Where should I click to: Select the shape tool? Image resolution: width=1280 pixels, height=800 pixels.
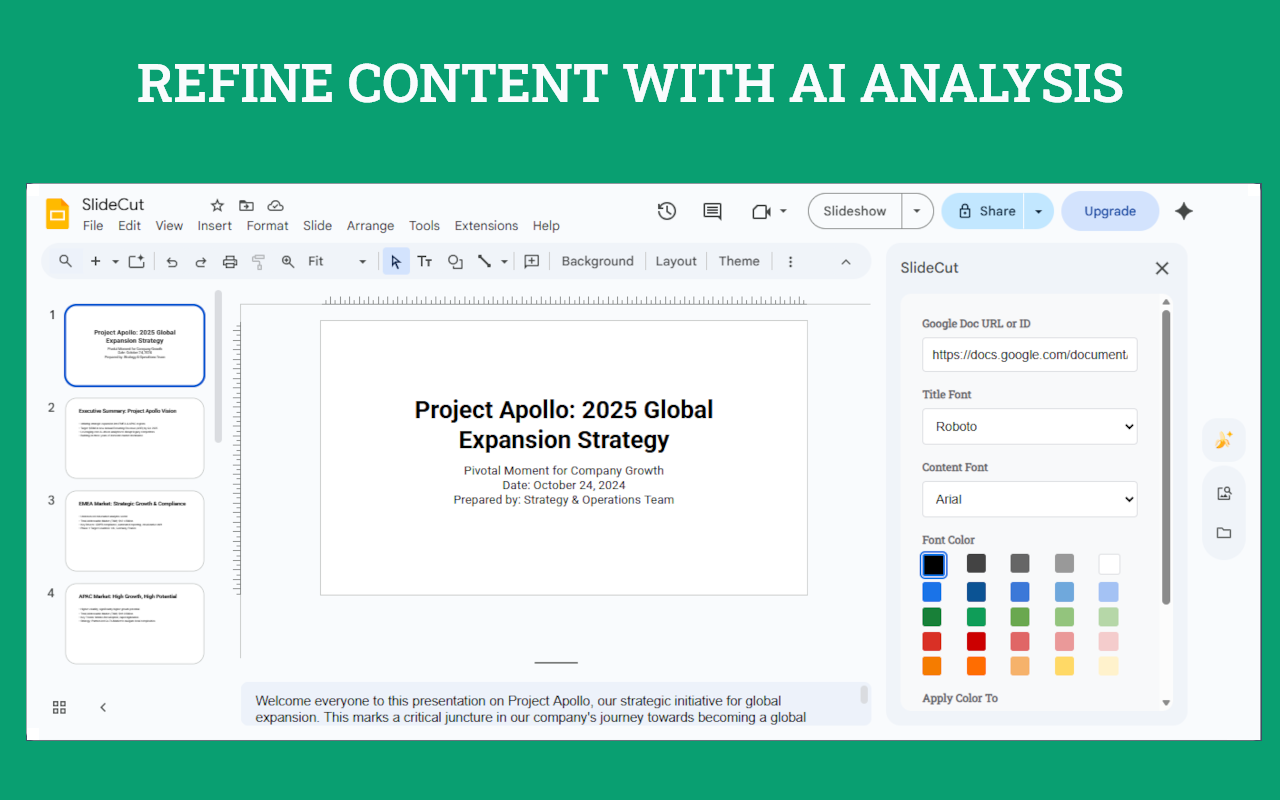pyautogui.click(x=455, y=261)
